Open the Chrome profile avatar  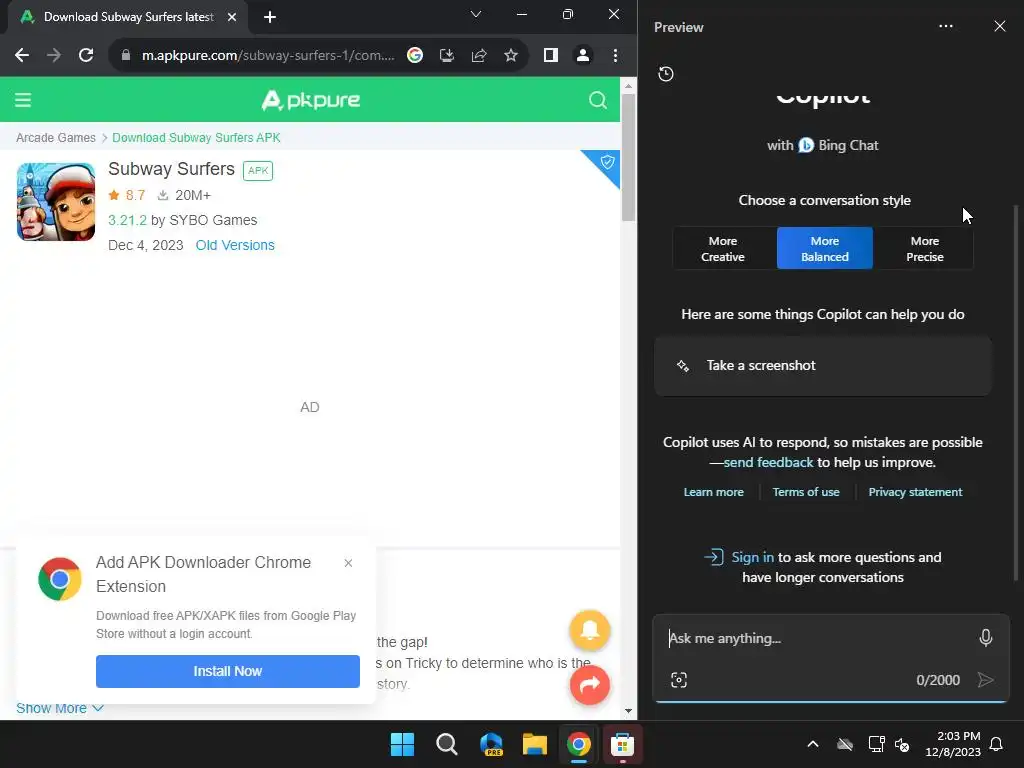583,56
